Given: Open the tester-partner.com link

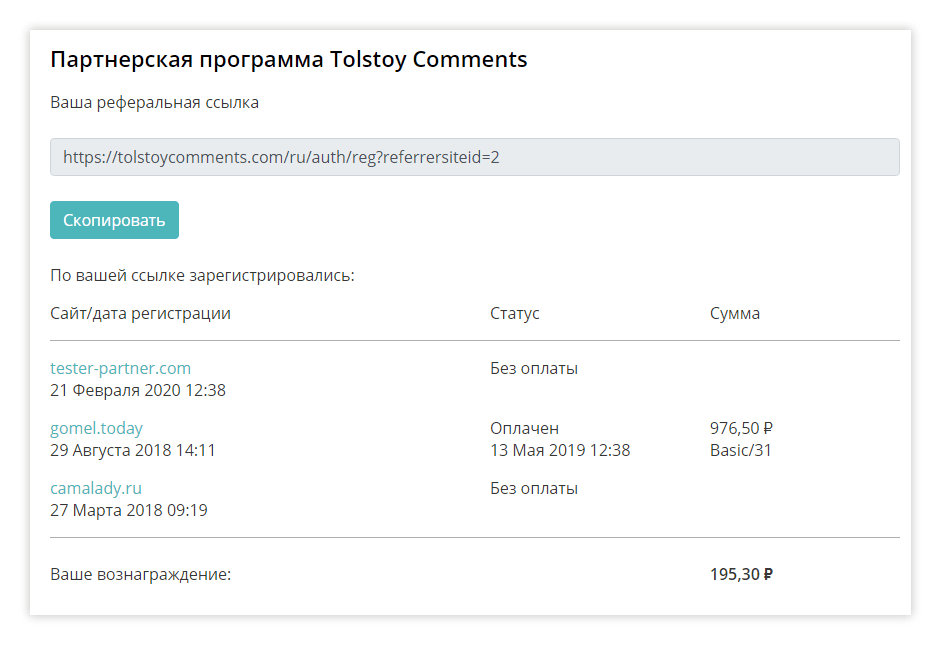Looking at the screenshot, I should click(x=121, y=368).
